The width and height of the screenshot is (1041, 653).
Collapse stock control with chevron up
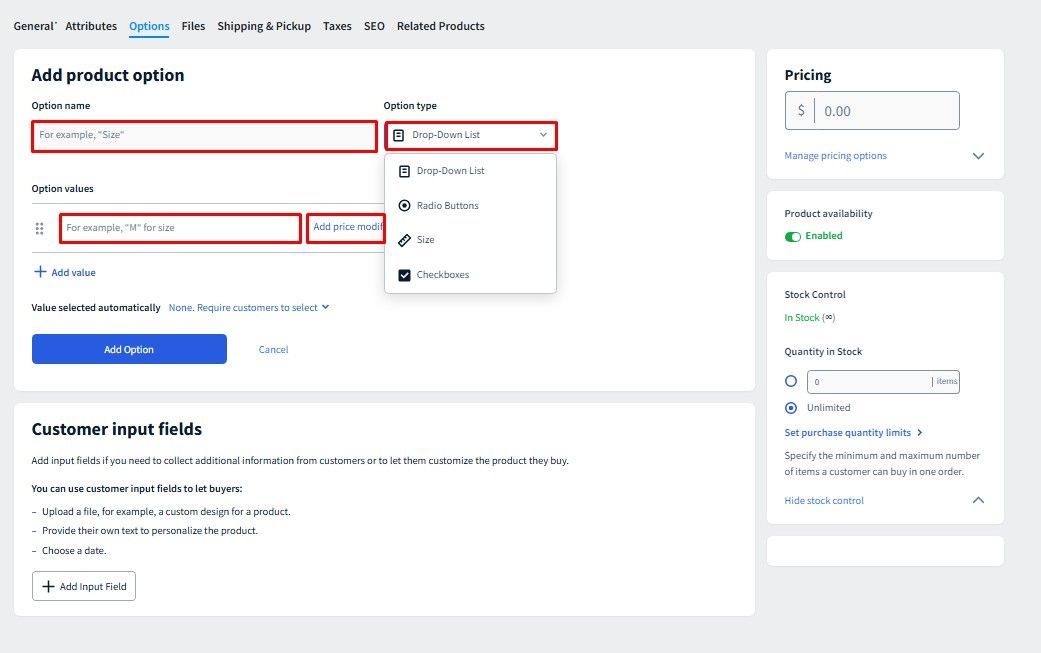978,500
